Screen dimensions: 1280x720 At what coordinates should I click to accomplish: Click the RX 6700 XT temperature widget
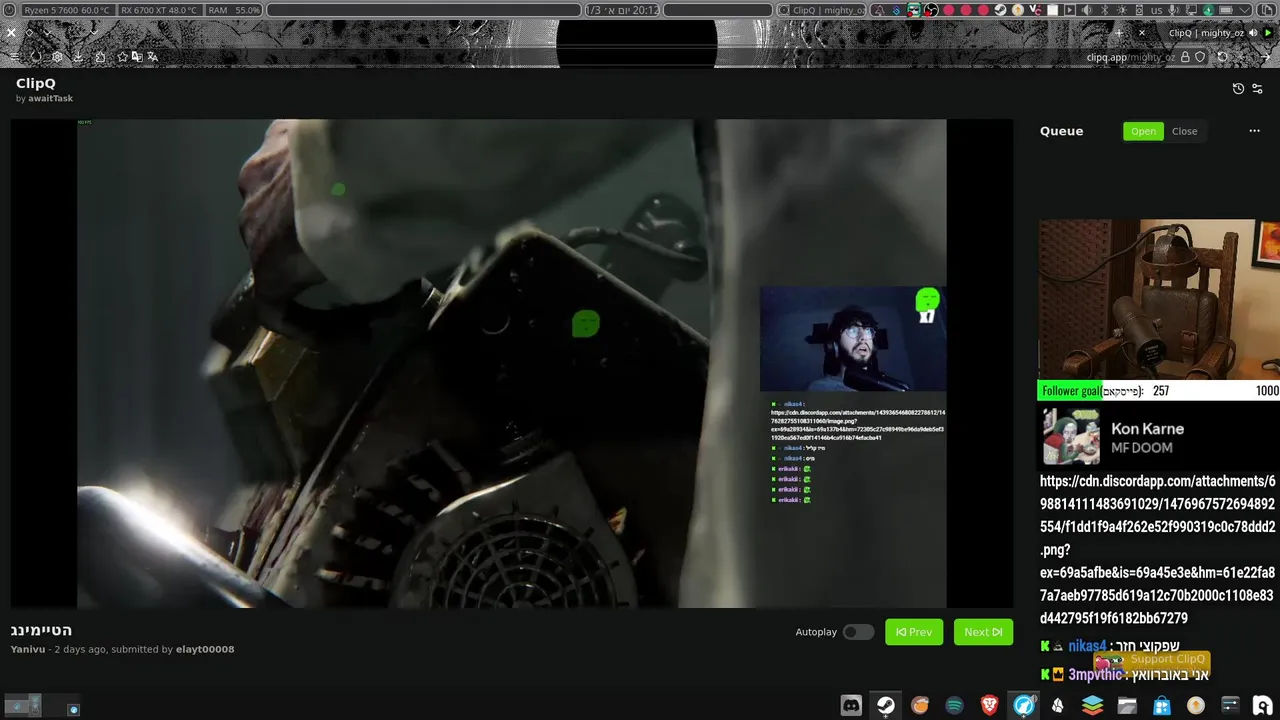[159, 10]
